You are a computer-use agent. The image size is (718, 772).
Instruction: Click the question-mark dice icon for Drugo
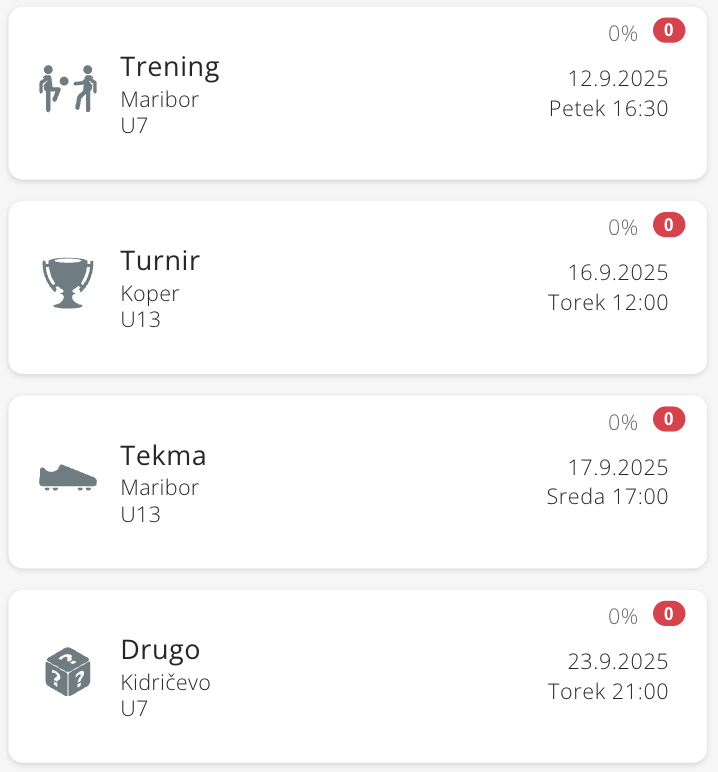point(68,671)
